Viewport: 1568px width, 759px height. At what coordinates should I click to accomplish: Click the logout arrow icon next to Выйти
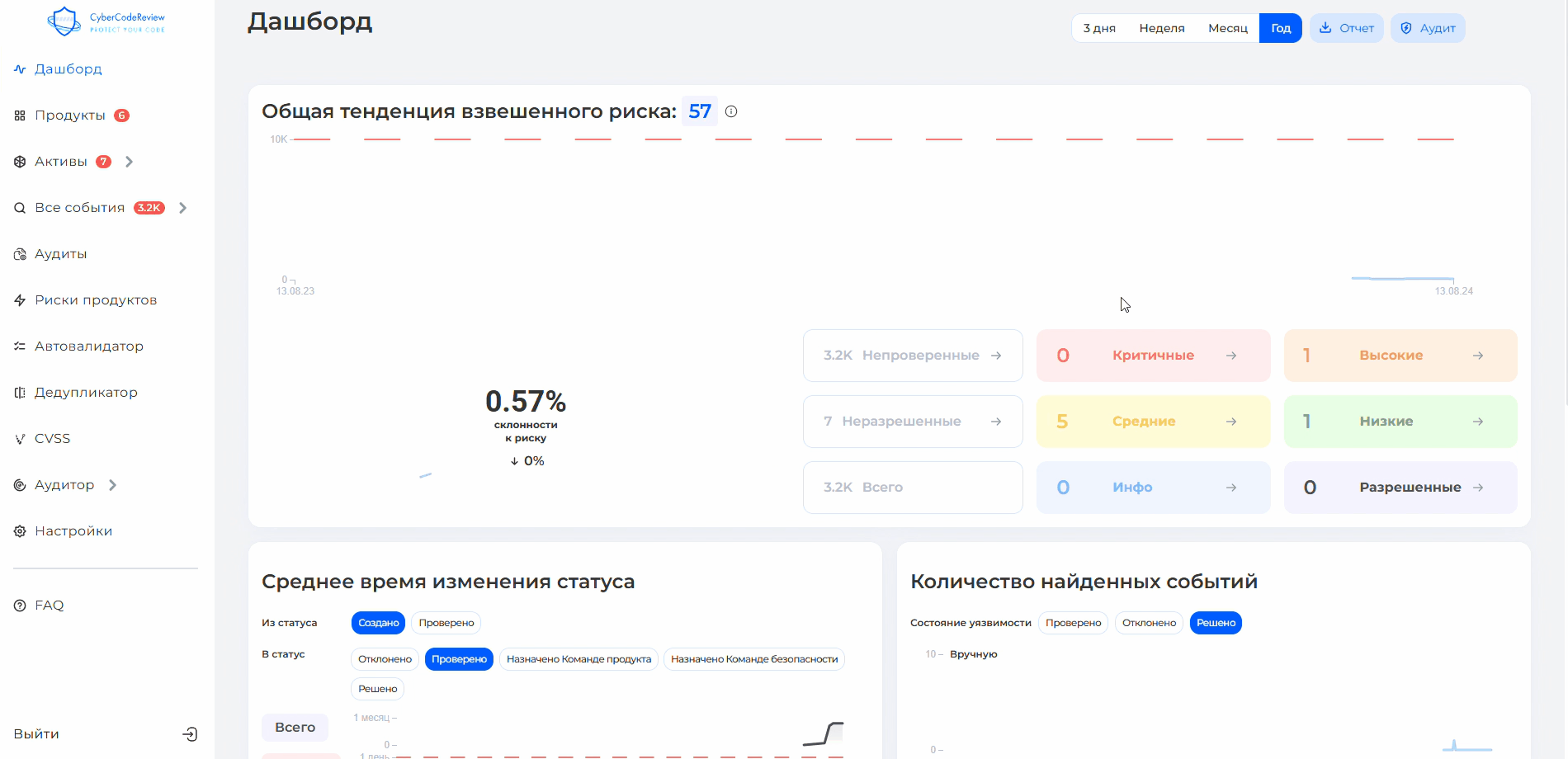[x=190, y=734]
